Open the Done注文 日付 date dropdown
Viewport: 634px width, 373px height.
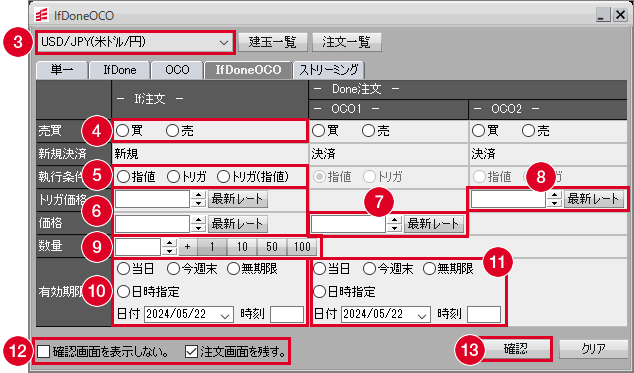[x=385, y=314]
